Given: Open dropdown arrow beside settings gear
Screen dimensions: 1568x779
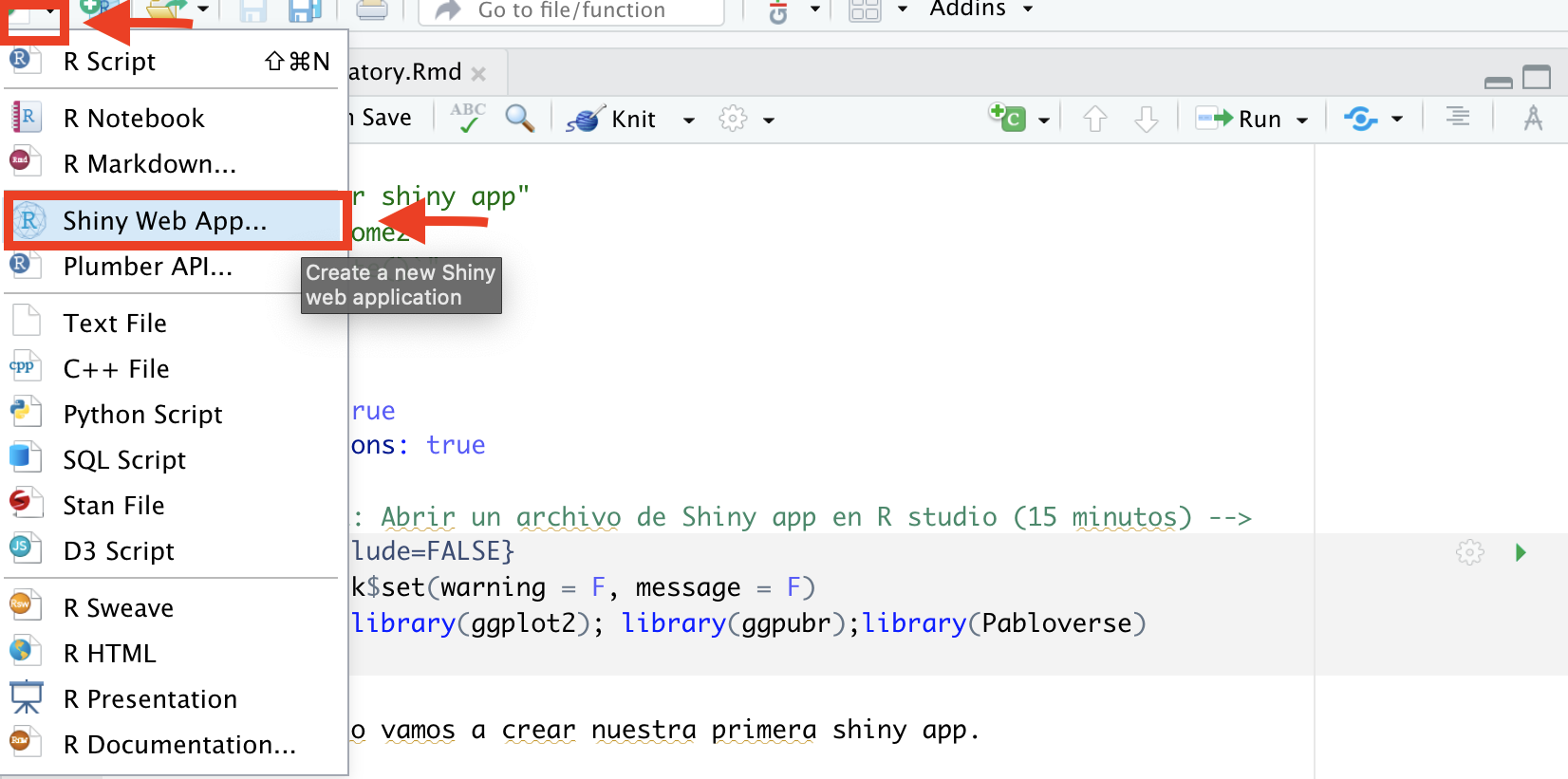Looking at the screenshot, I should click(769, 121).
